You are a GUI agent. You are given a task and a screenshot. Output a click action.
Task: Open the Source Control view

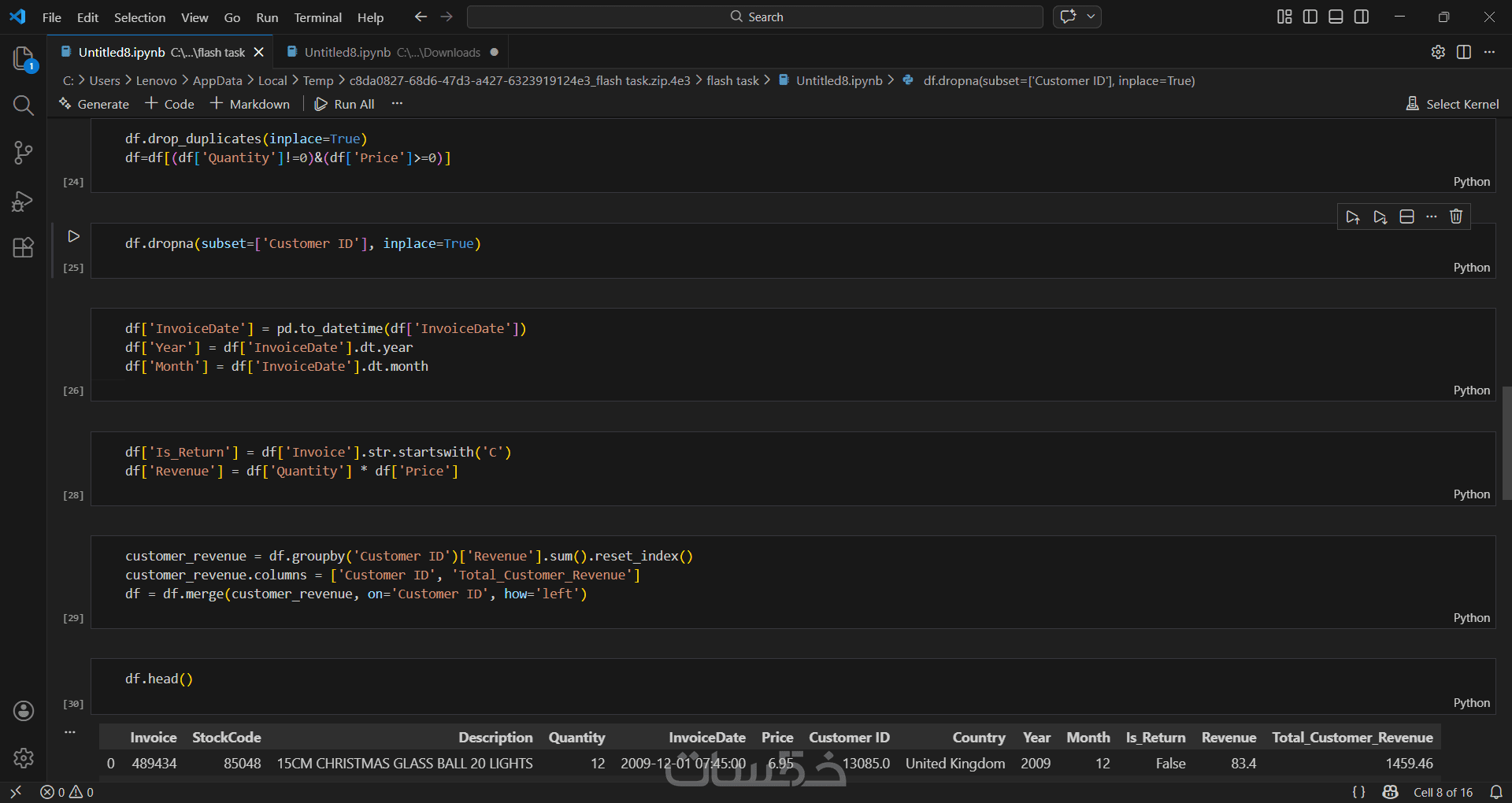(x=23, y=153)
